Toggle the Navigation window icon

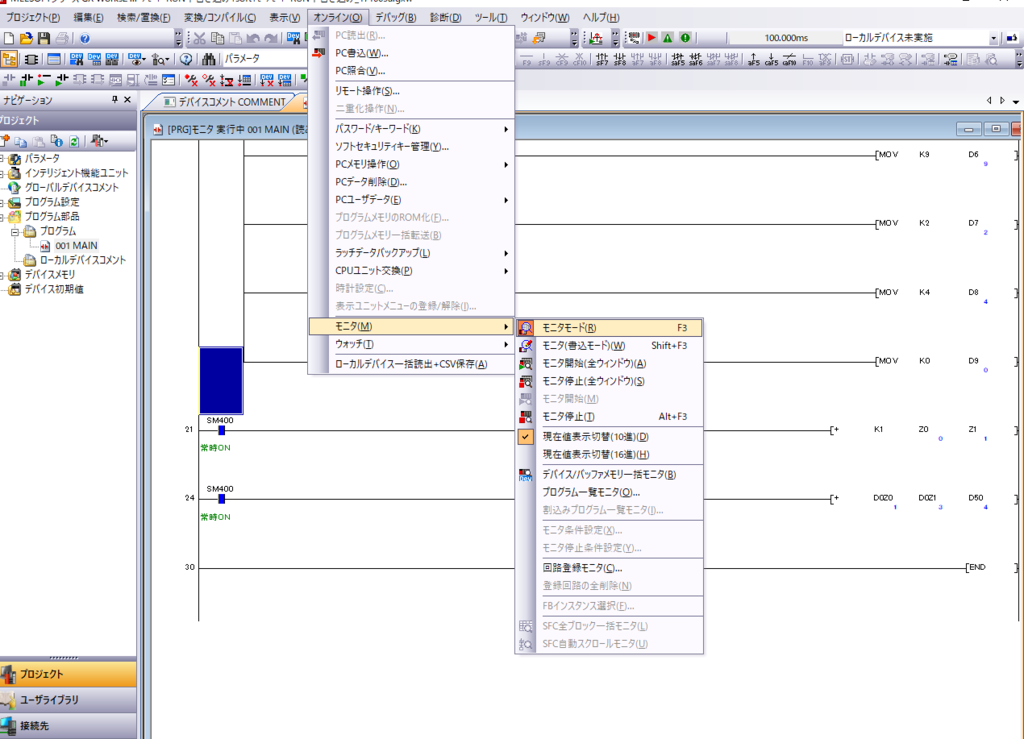[9, 59]
